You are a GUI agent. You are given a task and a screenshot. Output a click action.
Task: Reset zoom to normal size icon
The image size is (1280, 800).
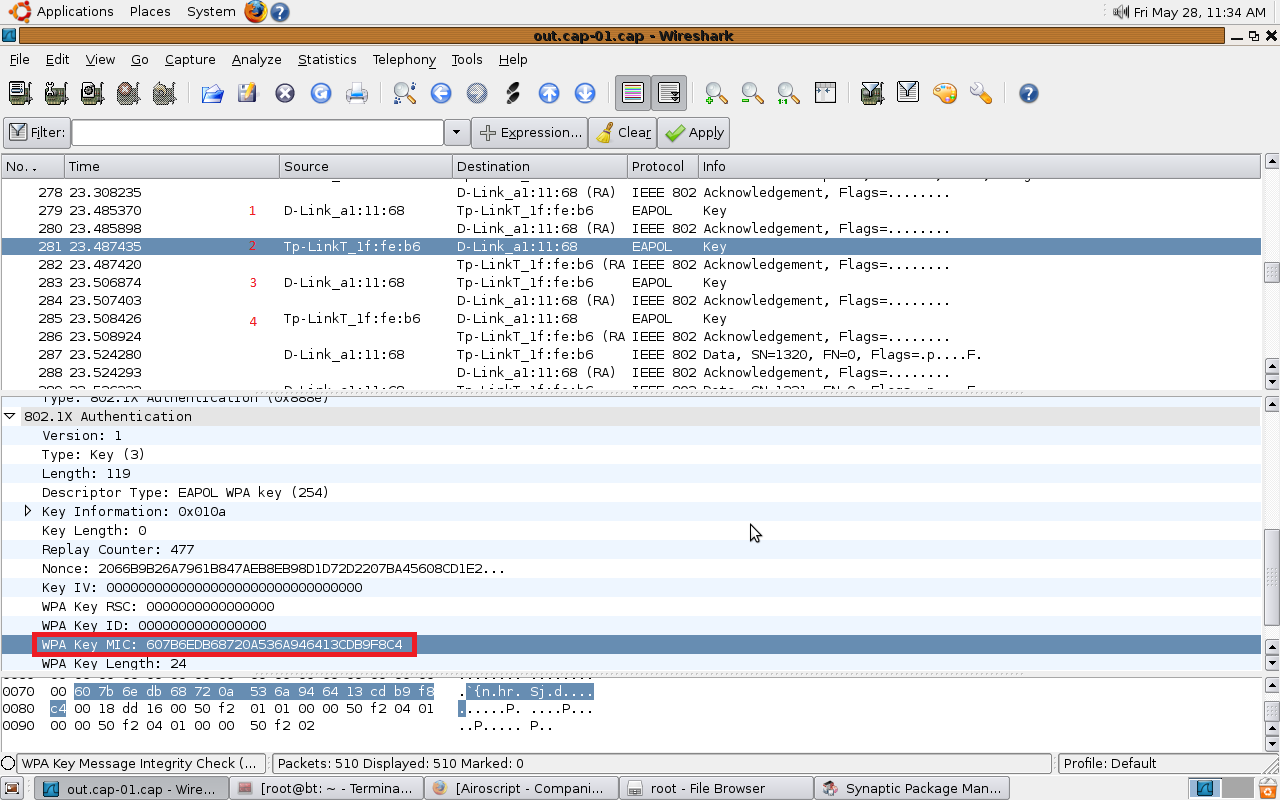coord(788,93)
